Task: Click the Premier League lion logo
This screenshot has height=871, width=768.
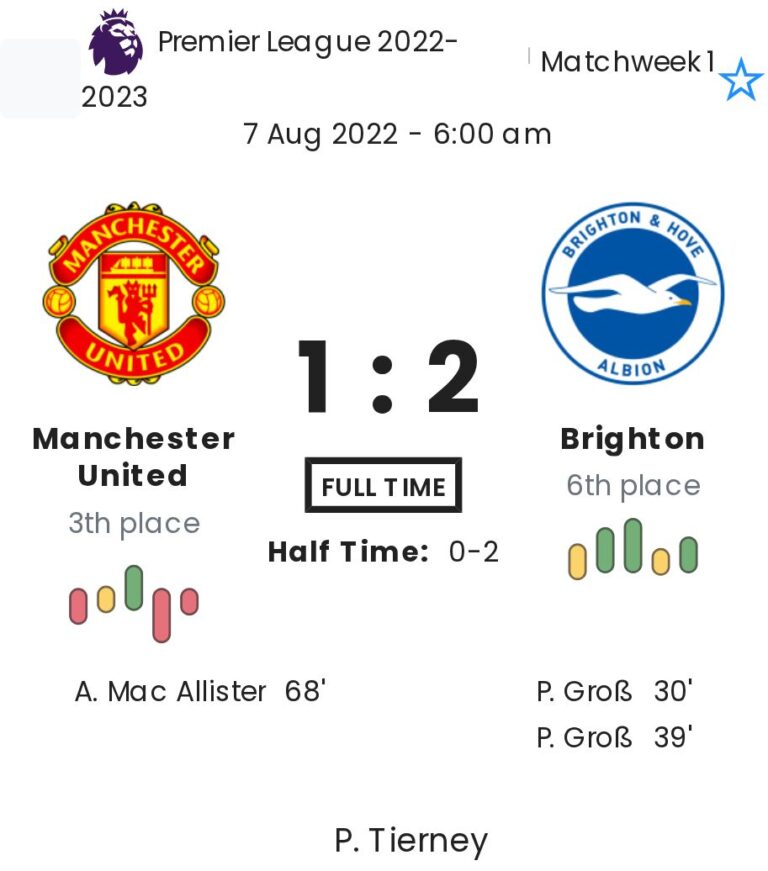Action: pyautogui.click(x=116, y=44)
